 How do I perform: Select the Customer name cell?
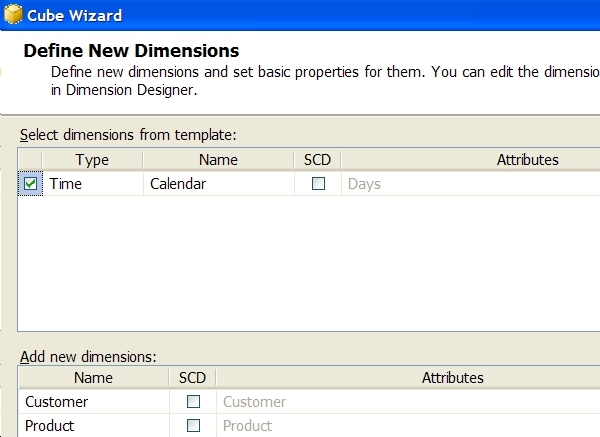(x=94, y=401)
